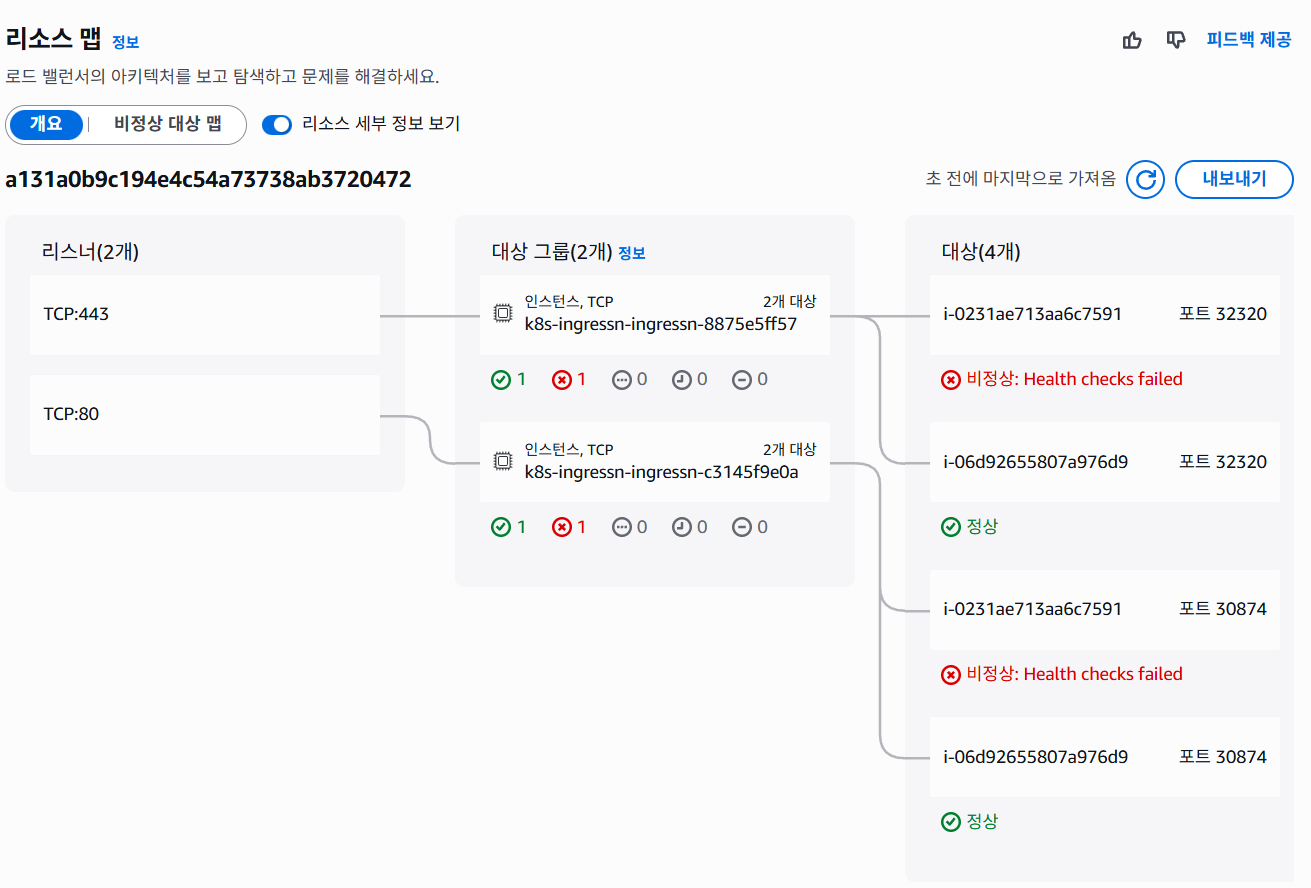Click green healthy icon under port 30874 target
The height and width of the screenshot is (888, 1311).
click(x=951, y=822)
